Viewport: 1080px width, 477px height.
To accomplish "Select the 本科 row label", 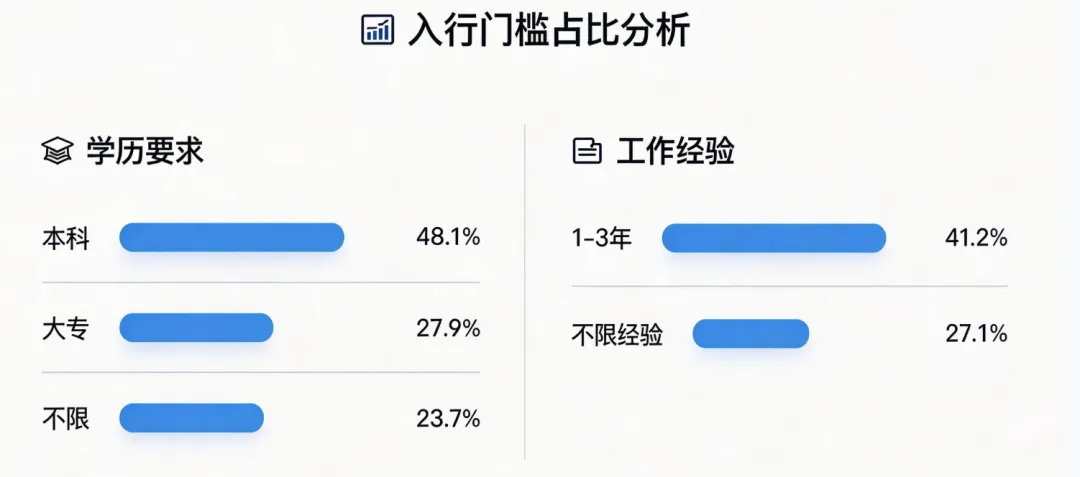I will coord(66,239).
